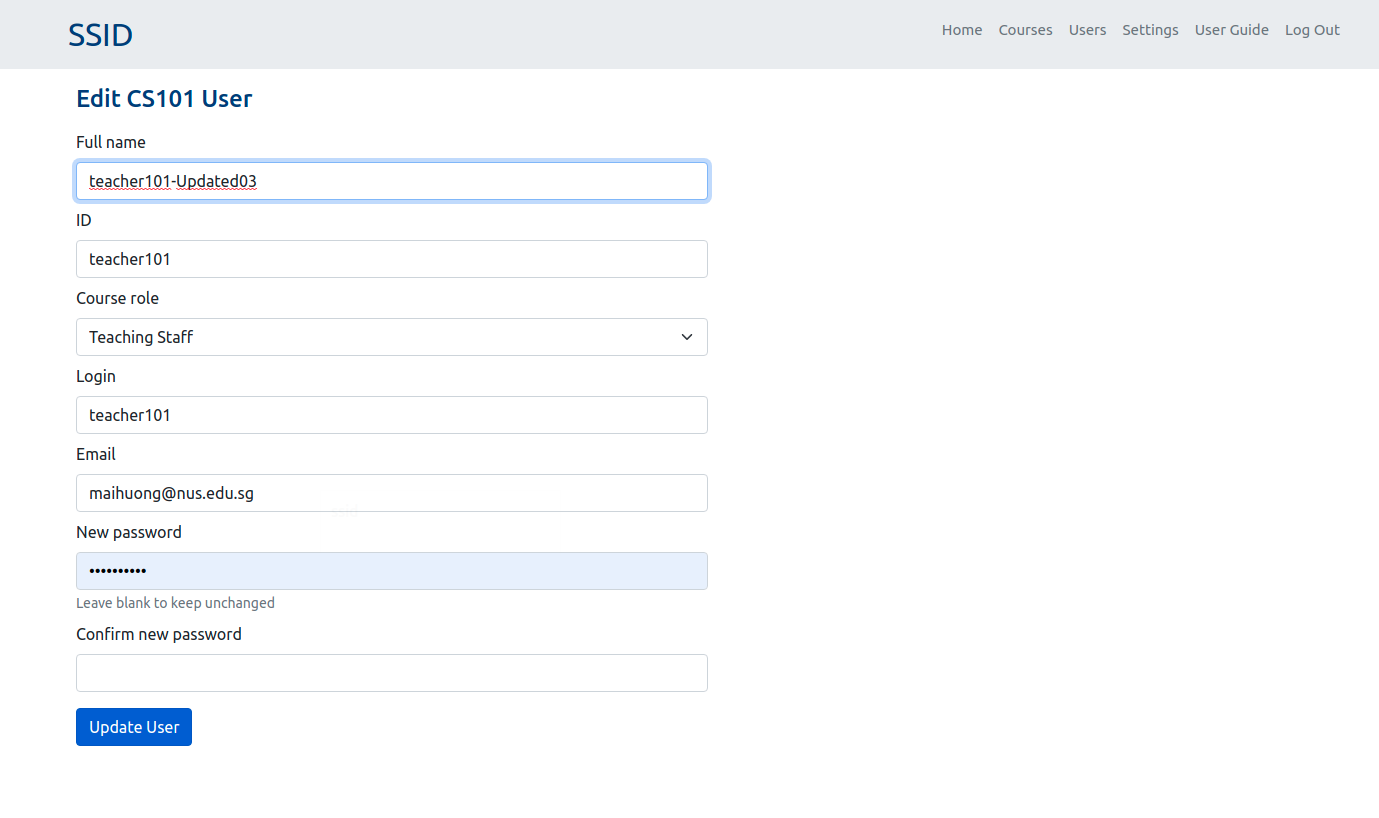Log Out of SSID
The height and width of the screenshot is (818, 1379).
[1312, 30]
